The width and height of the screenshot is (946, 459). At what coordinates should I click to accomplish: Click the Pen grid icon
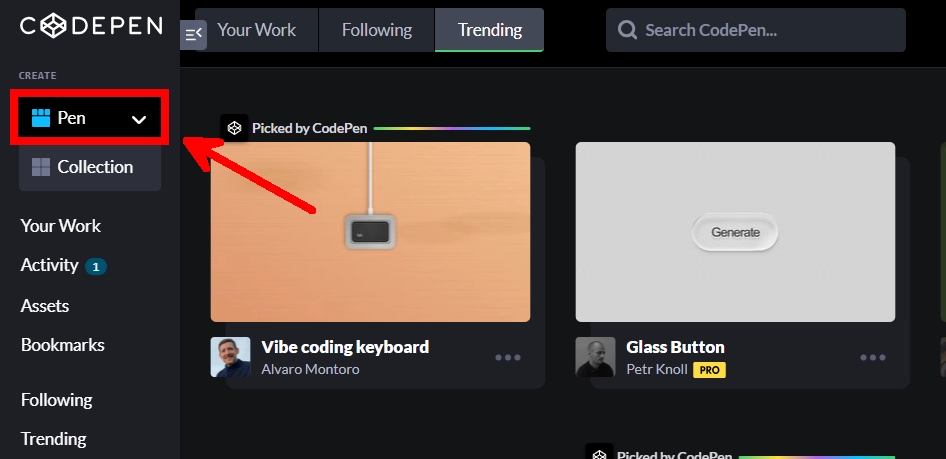tap(41, 118)
